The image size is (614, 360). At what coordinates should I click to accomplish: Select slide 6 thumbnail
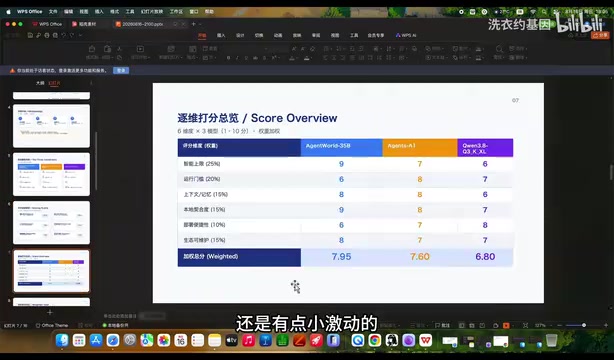51,223
